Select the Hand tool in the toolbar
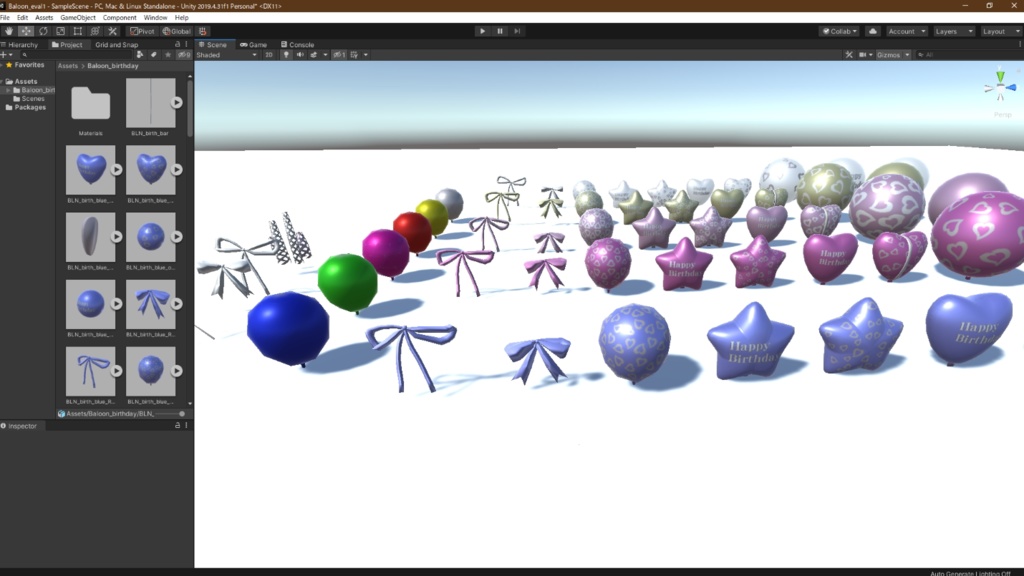This screenshot has width=1024, height=576. point(8,31)
